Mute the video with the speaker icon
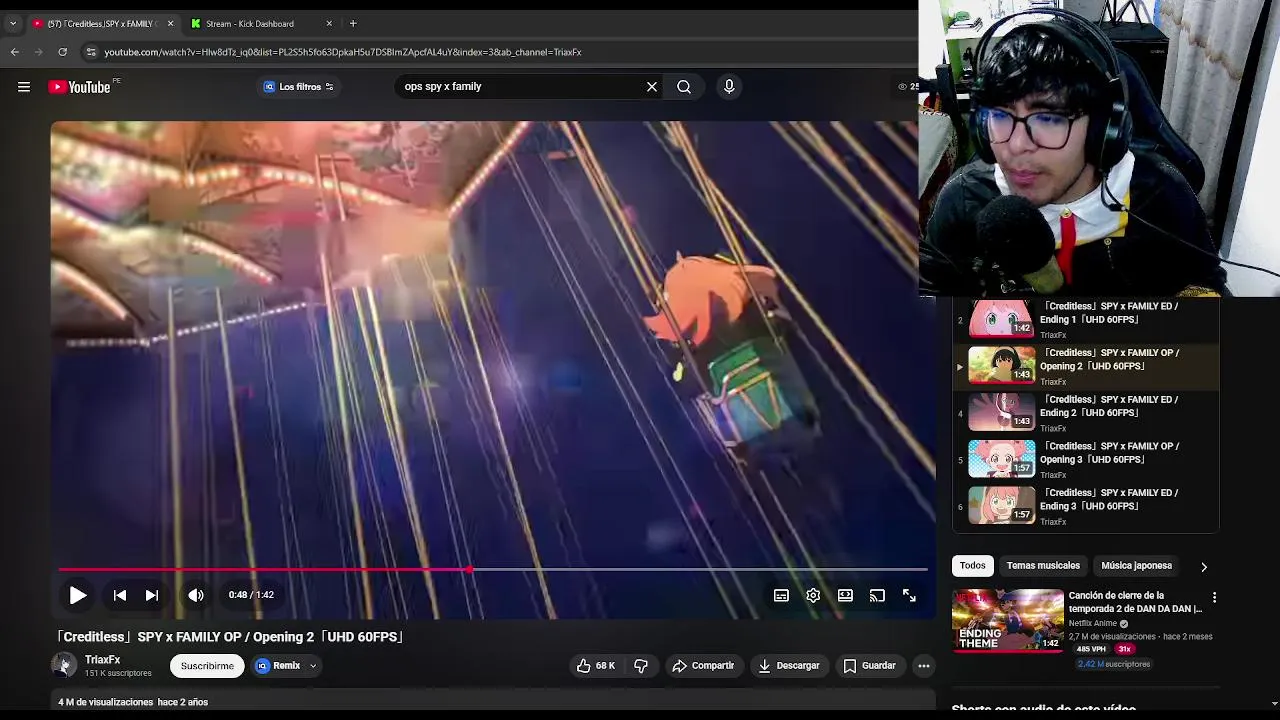The image size is (1280, 720). point(196,595)
